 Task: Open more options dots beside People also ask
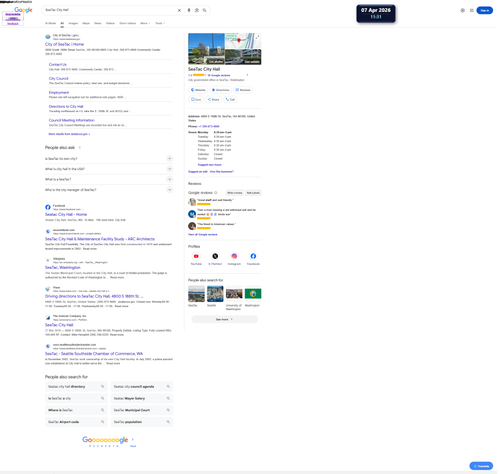[x=80, y=147]
